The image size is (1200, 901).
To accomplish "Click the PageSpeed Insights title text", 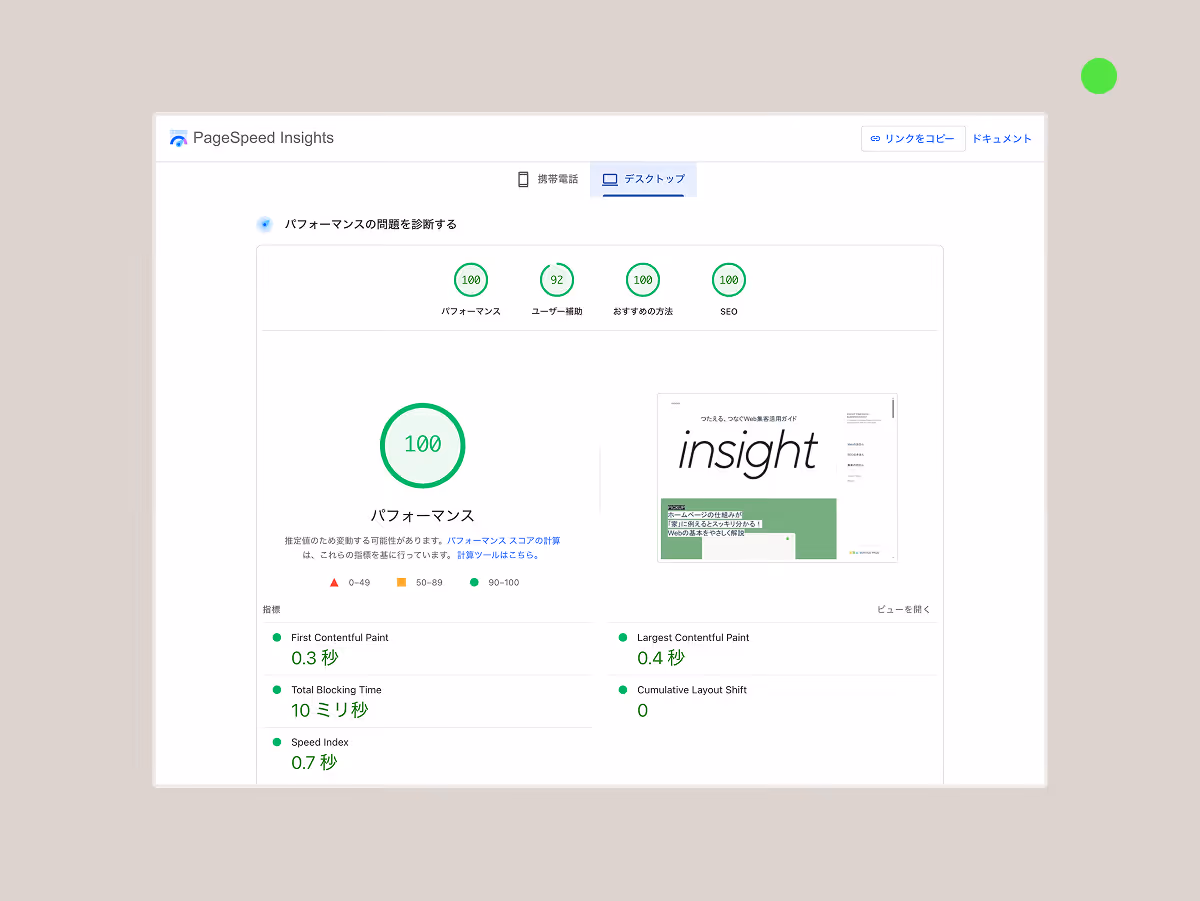I will 263,138.
